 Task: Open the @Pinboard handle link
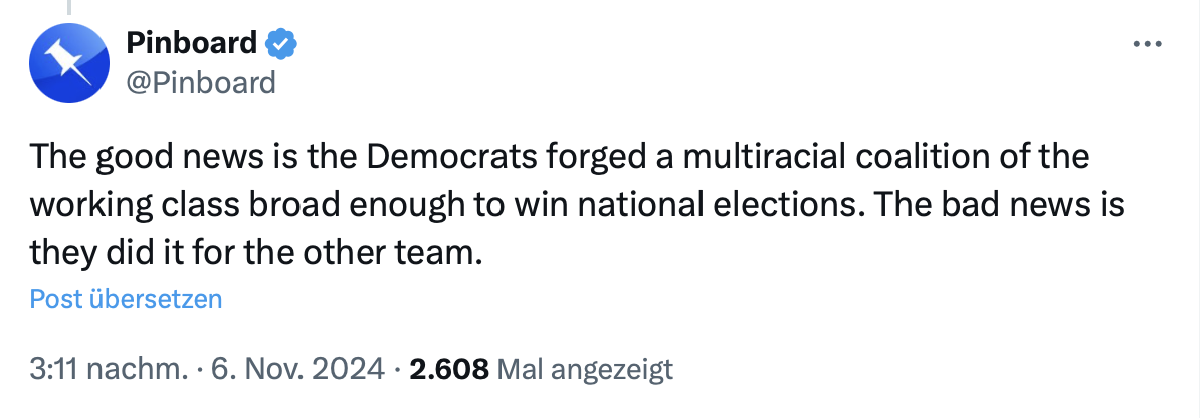201,82
